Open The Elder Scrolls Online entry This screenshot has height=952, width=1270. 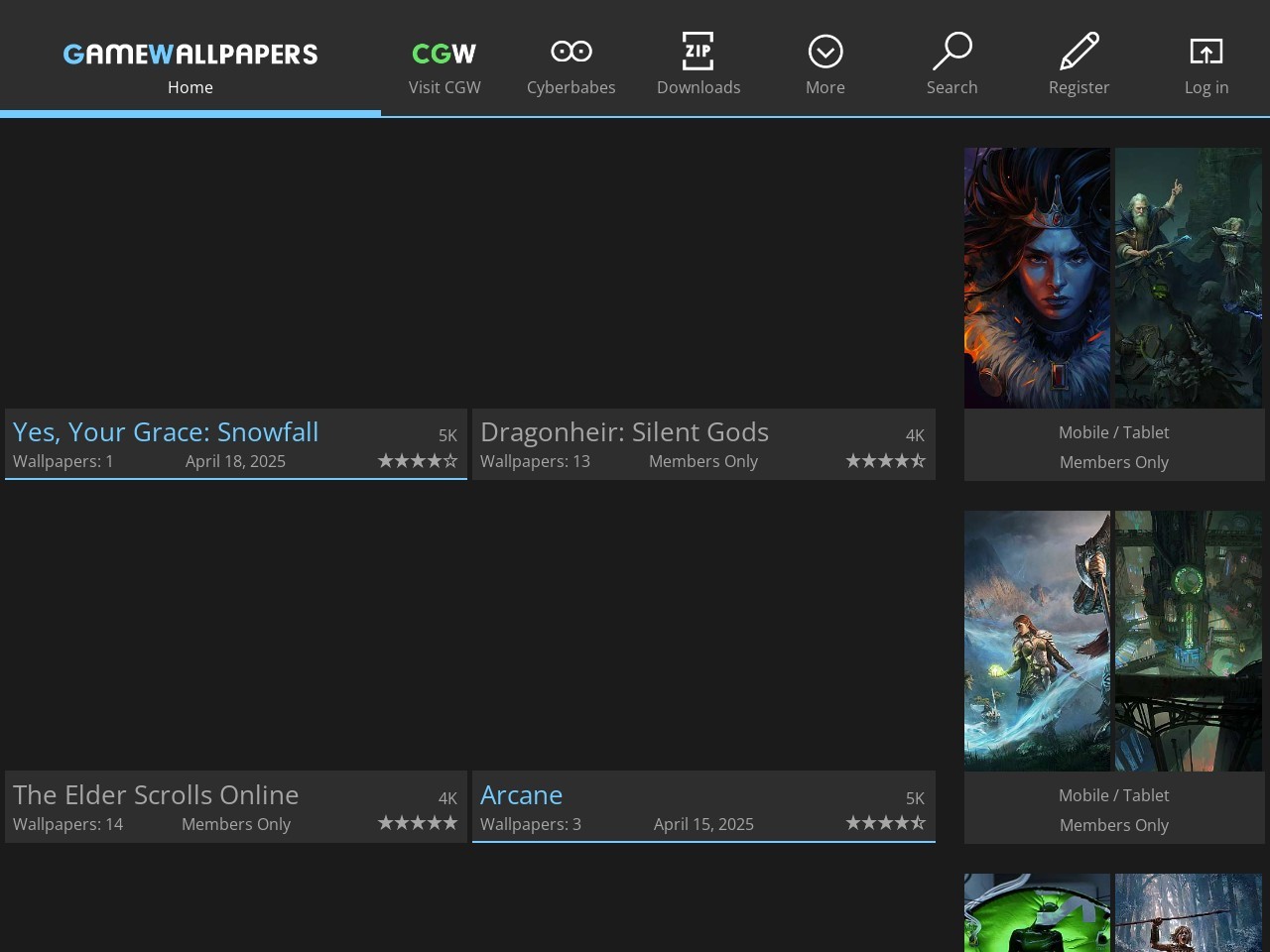coord(156,795)
